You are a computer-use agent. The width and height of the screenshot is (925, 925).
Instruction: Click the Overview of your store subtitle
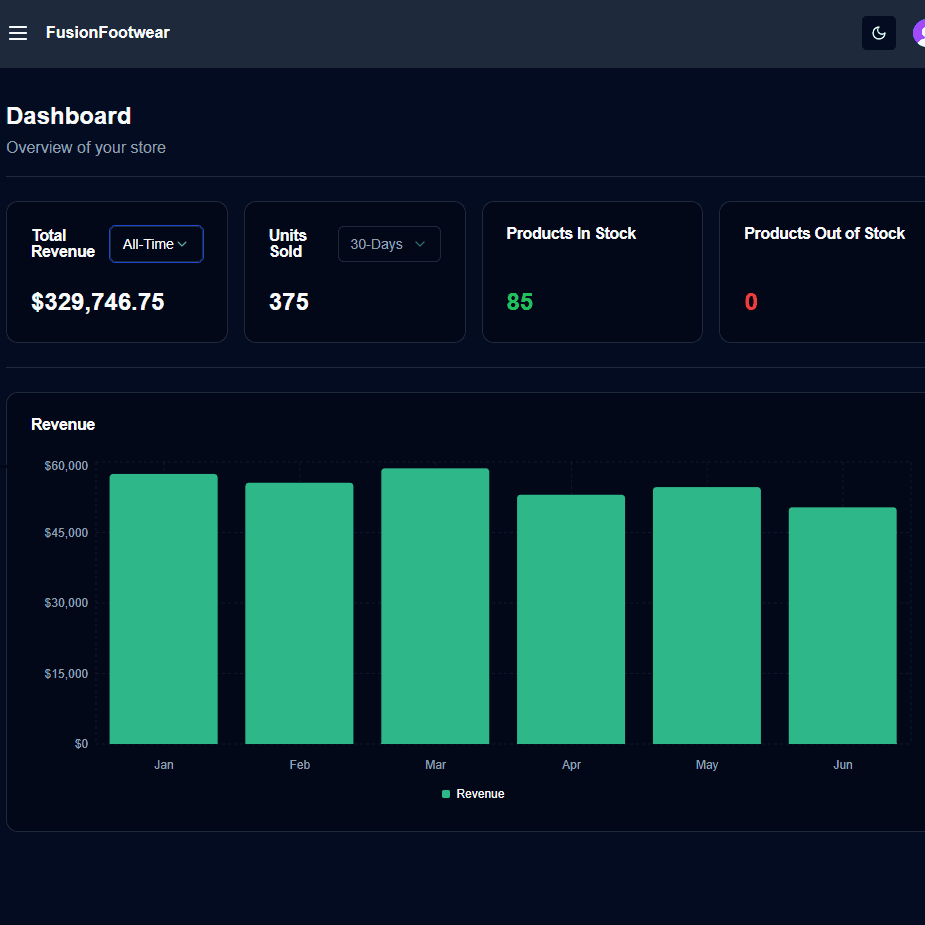(86, 147)
